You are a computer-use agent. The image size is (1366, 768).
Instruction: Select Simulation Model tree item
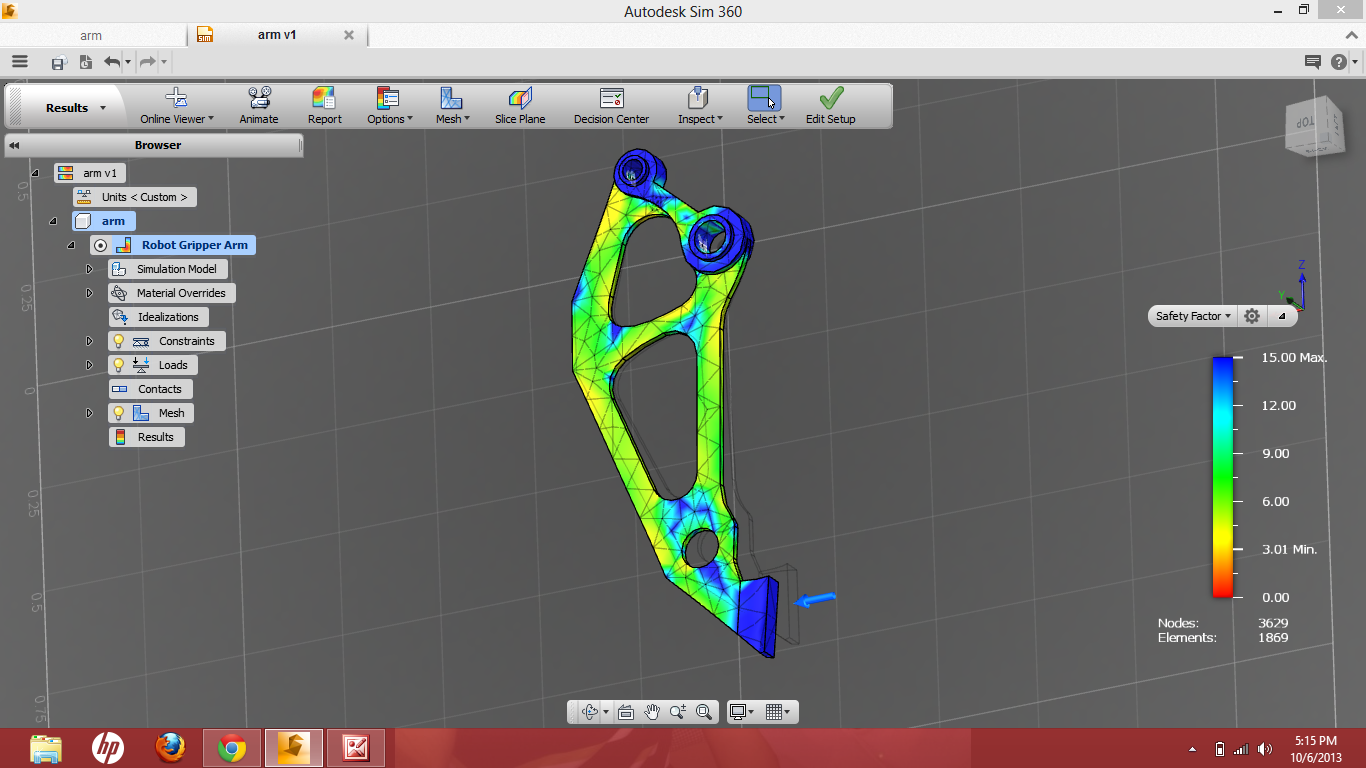tap(168, 269)
